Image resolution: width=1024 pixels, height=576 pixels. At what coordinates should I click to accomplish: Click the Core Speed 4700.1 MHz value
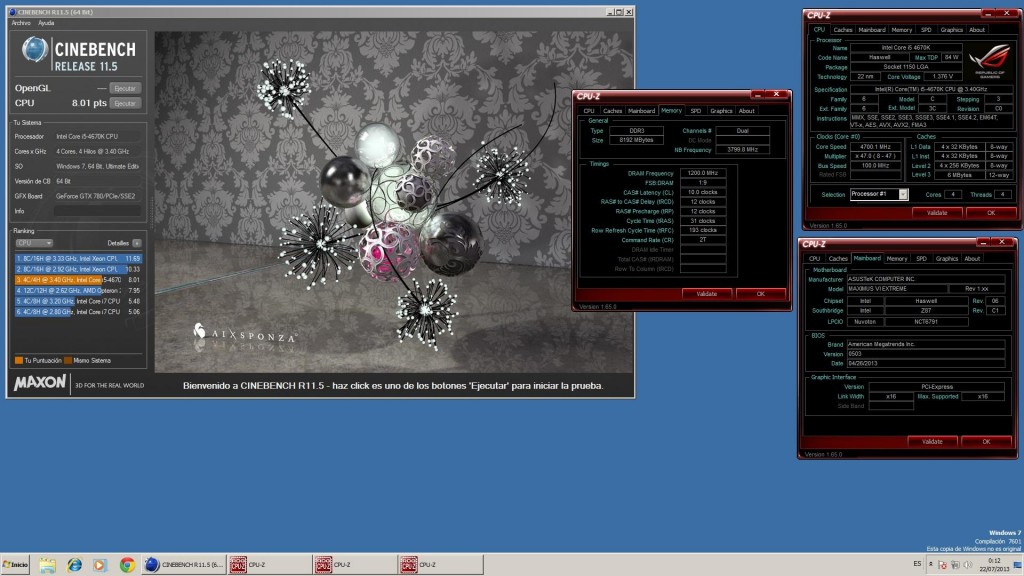(875, 147)
